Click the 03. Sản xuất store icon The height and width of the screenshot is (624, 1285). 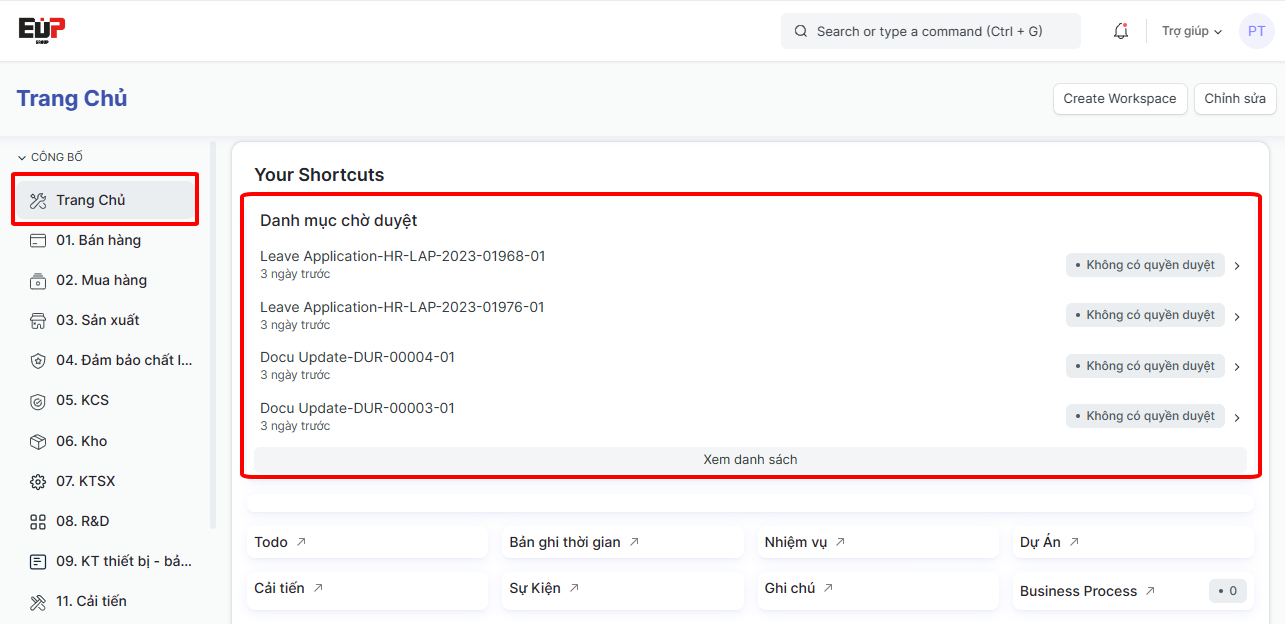(x=38, y=321)
